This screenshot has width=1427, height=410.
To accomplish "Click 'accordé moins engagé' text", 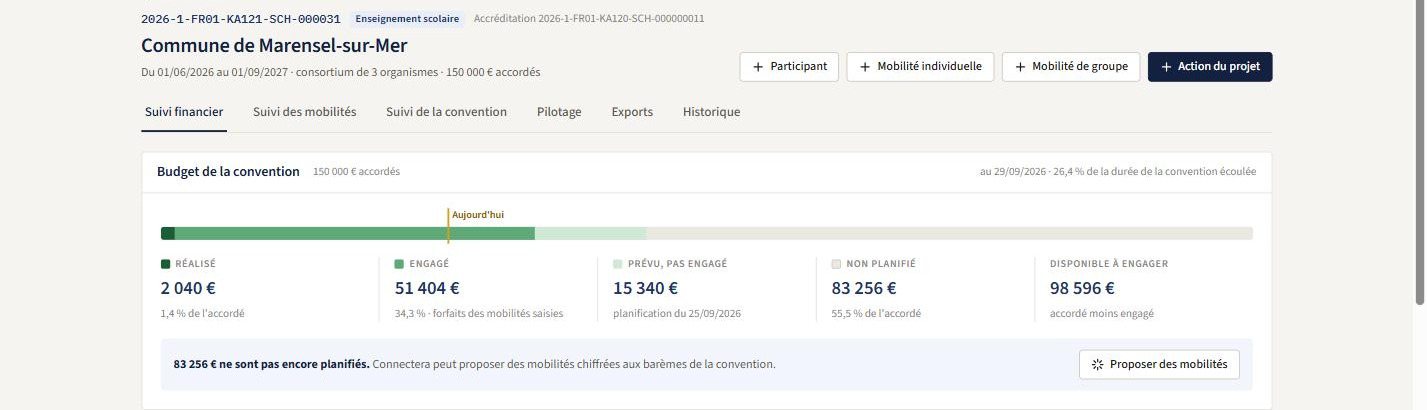I will click(x=1102, y=313).
